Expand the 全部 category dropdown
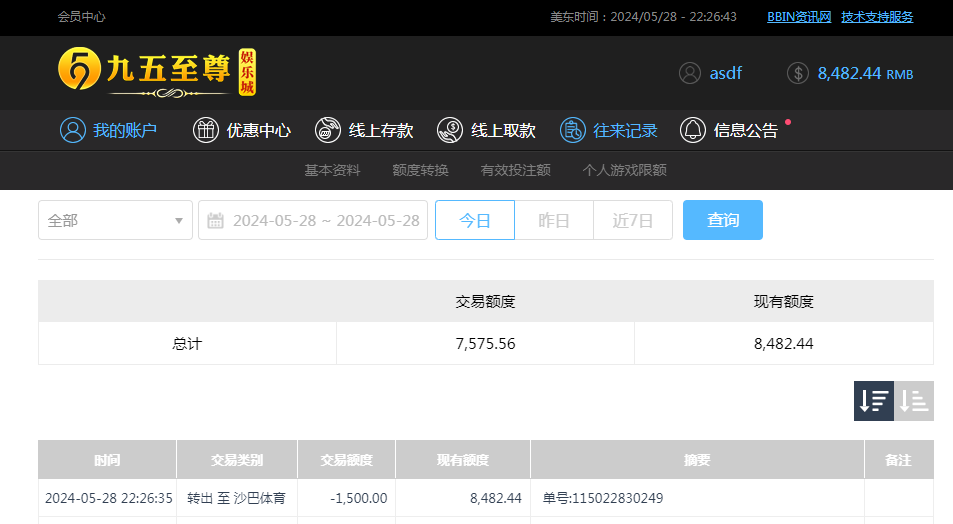 pos(115,220)
